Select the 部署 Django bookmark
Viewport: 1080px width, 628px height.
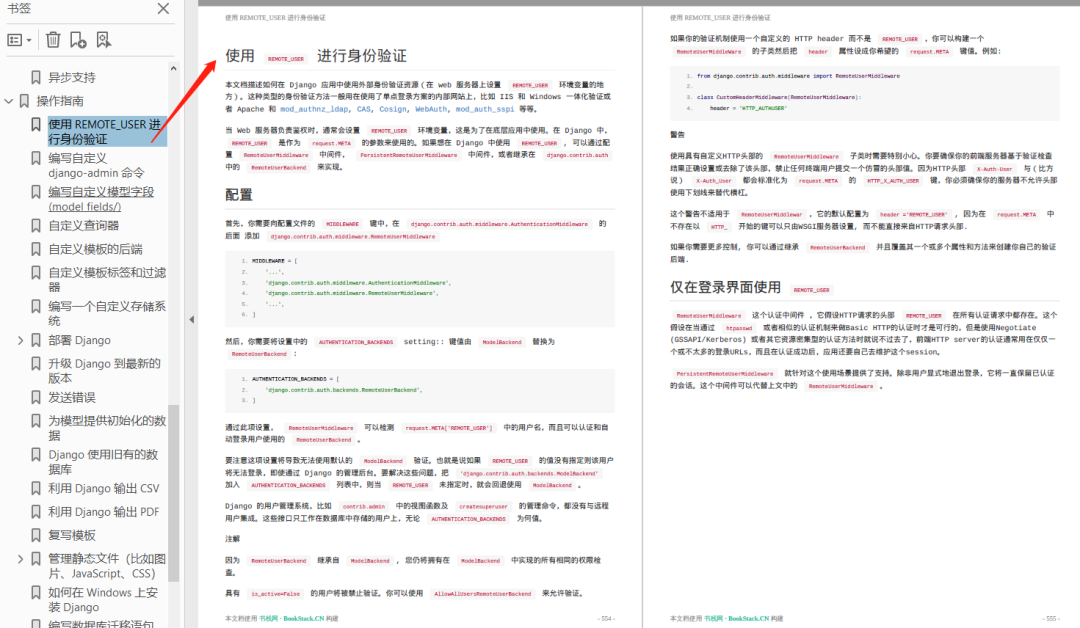point(79,340)
